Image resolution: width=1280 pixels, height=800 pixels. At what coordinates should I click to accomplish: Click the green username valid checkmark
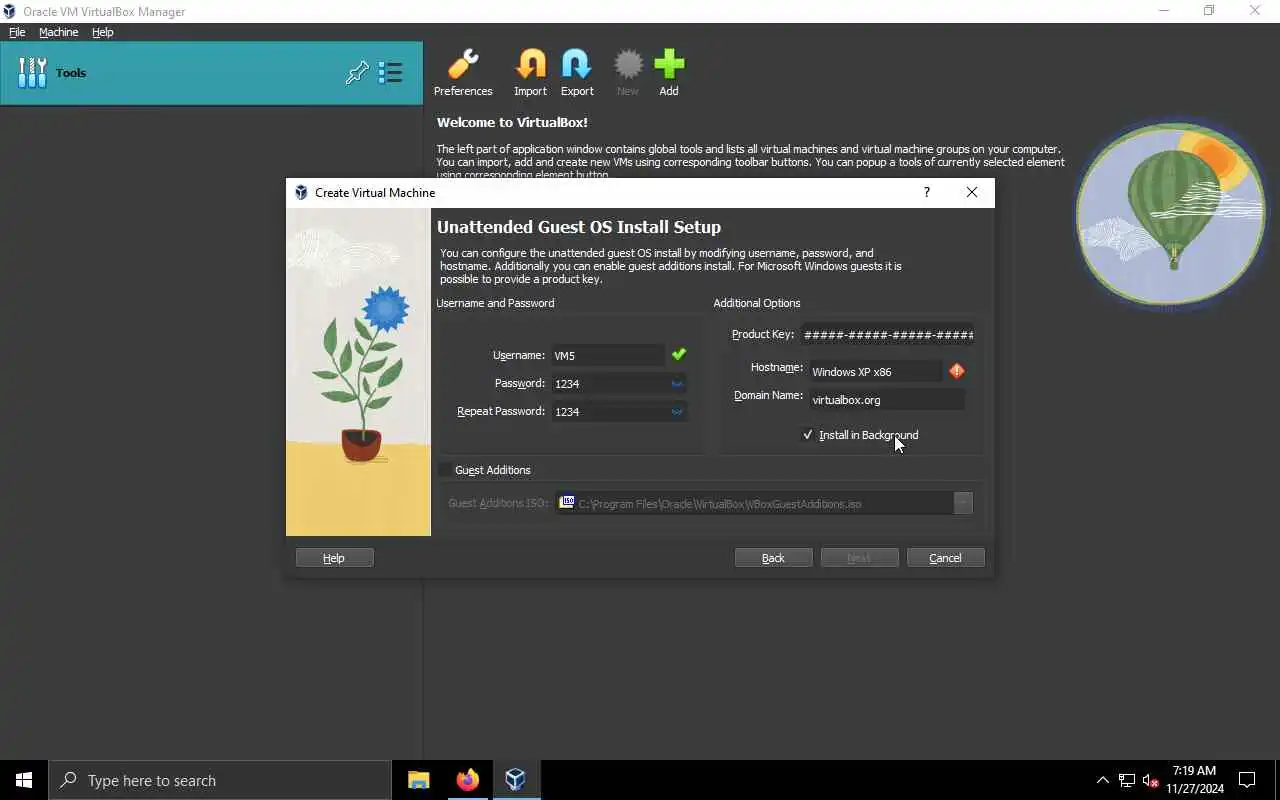click(679, 354)
